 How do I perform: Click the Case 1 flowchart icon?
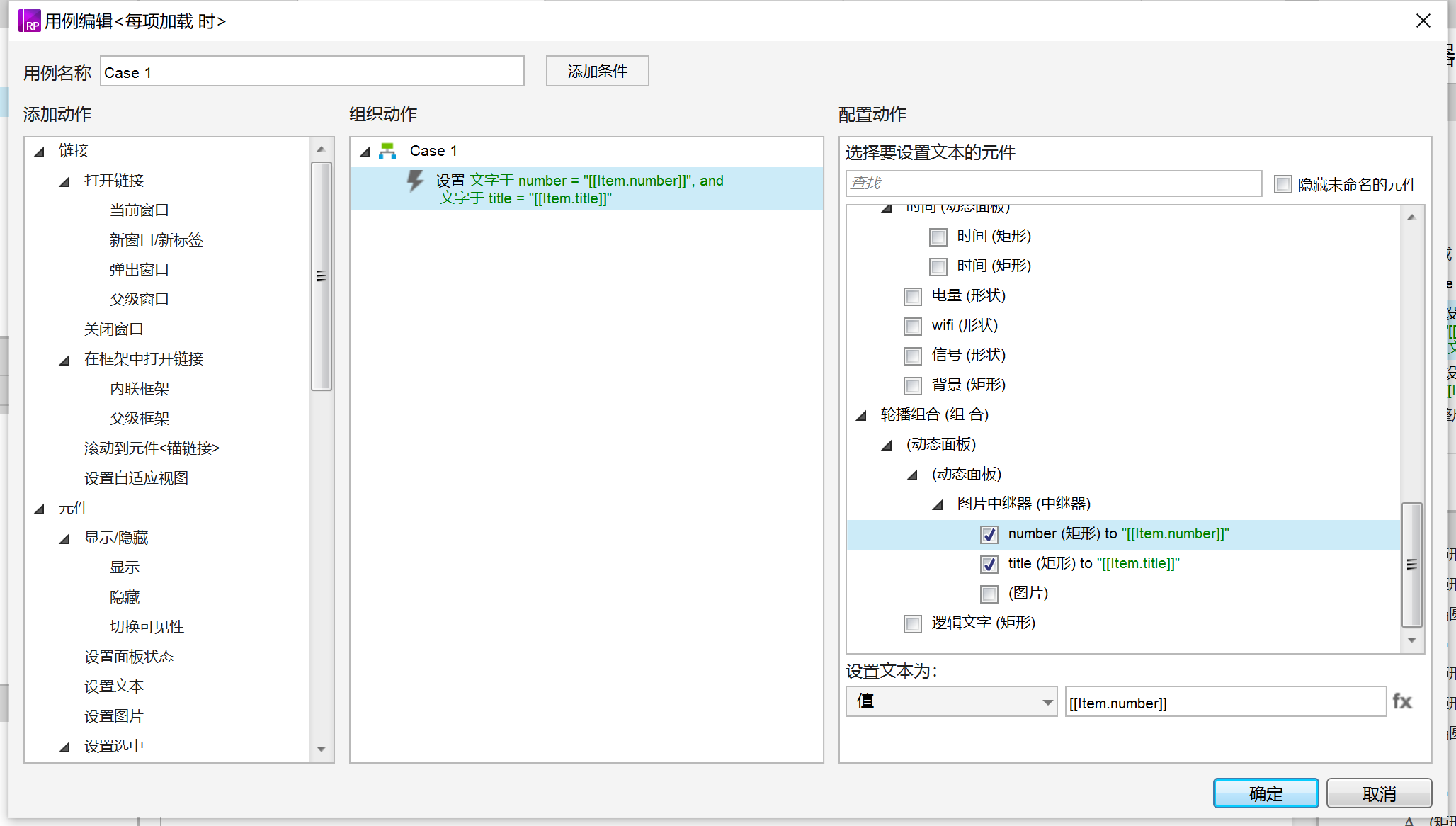387,151
